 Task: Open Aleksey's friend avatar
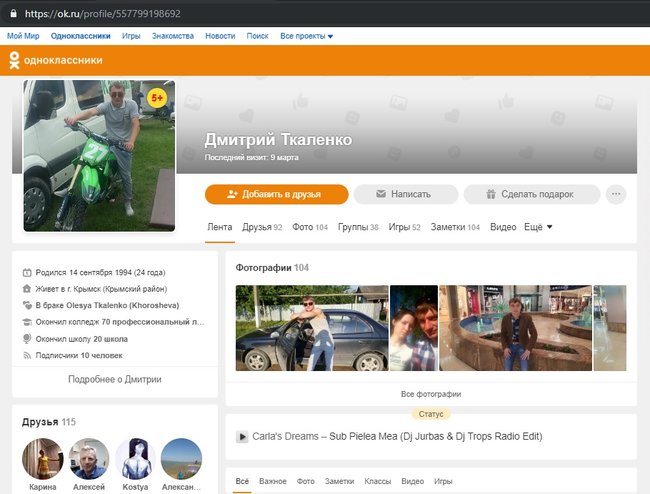(89, 458)
